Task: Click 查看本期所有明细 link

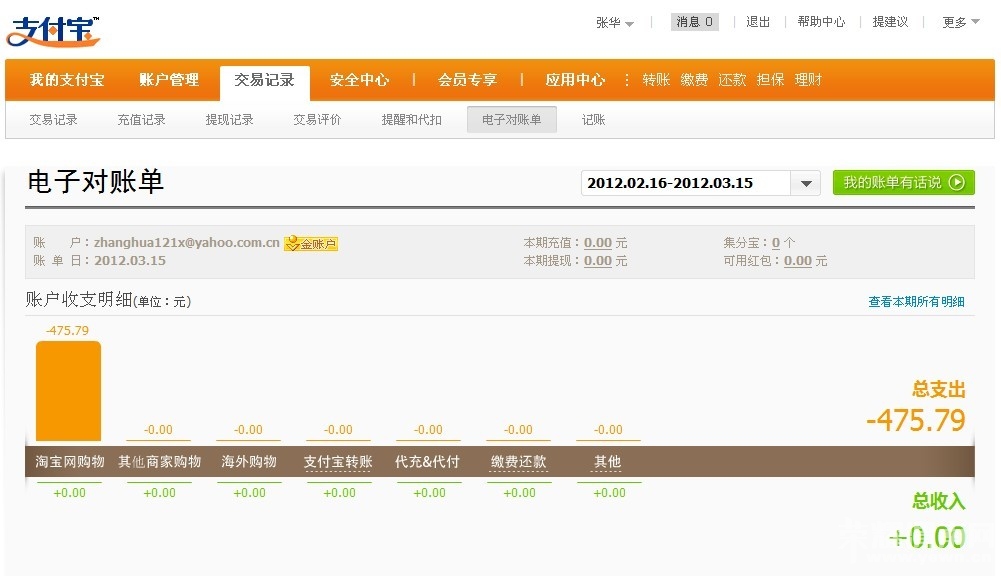Action: tap(916, 301)
